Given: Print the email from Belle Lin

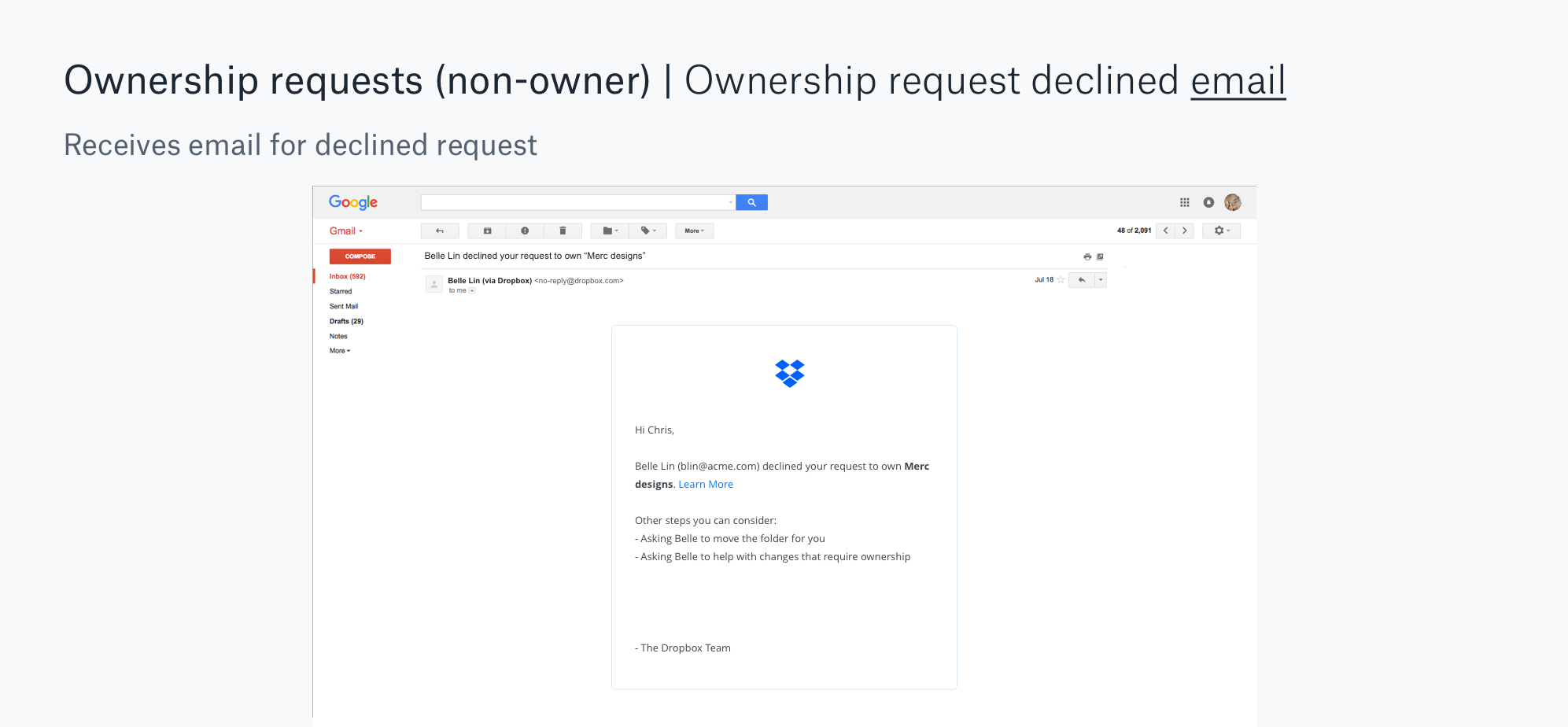Looking at the screenshot, I should pyautogui.click(x=1087, y=256).
